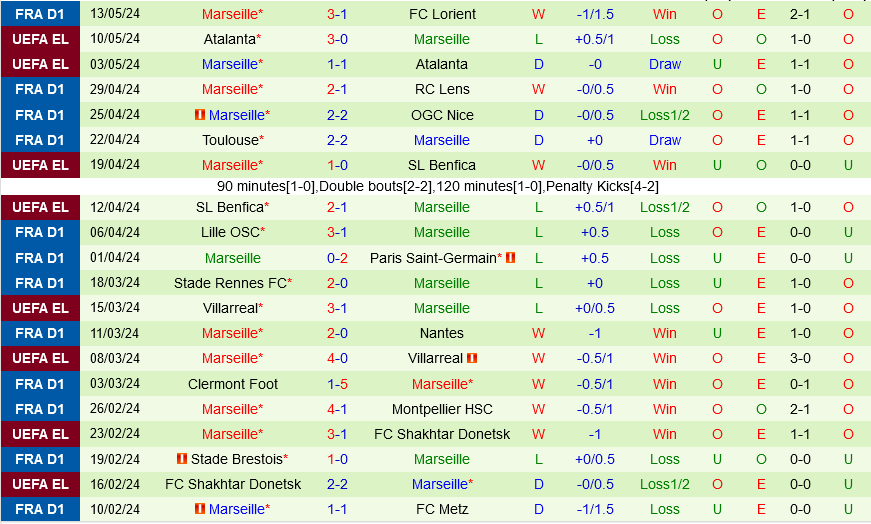Open the Nantes team link
This screenshot has height=524, width=871.
pos(442,333)
